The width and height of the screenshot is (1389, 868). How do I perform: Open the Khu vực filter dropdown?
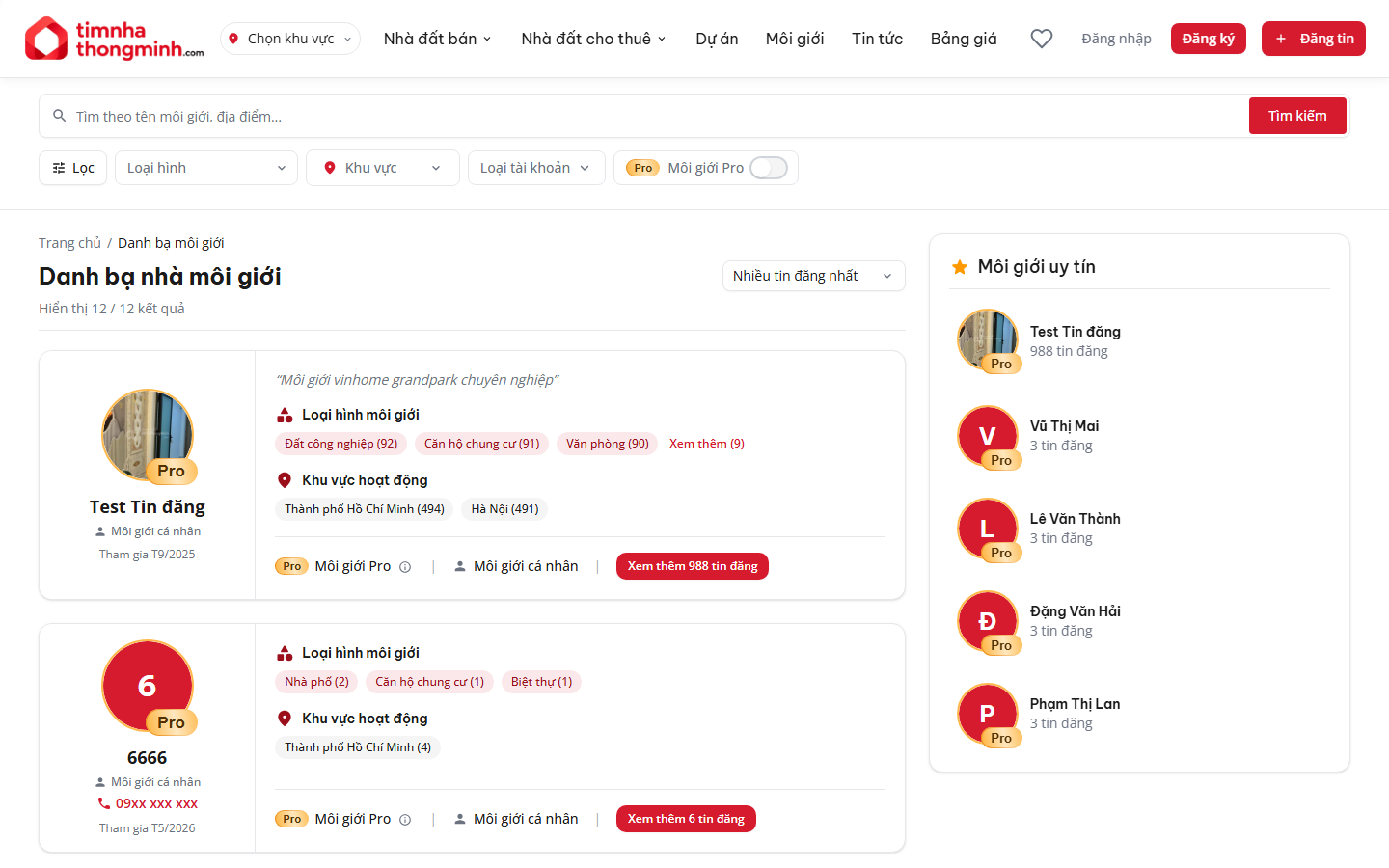(383, 168)
